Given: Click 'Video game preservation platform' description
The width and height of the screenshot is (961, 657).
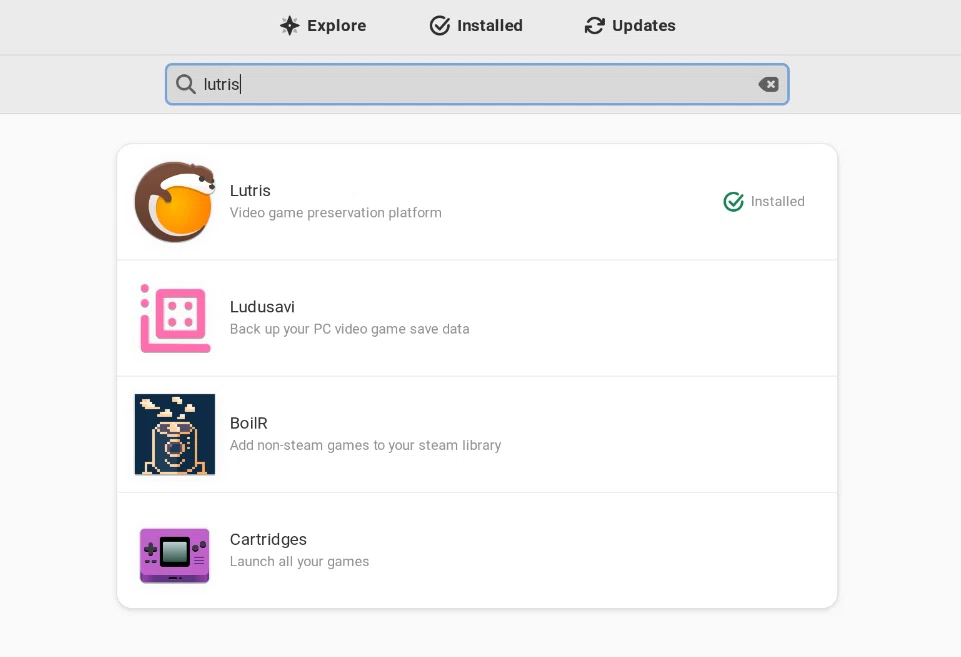Looking at the screenshot, I should tap(336, 213).
